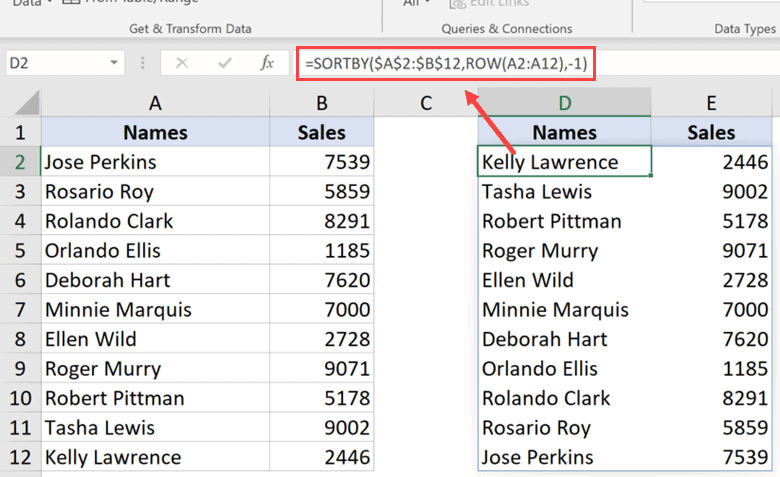Click the formula bar options dots
This screenshot has height=477, width=780.
(x=144, y=63)
